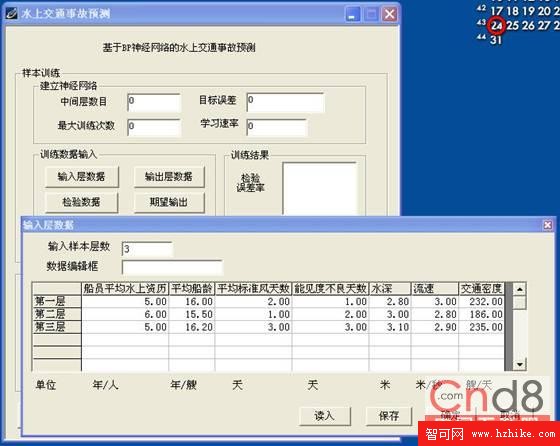
Task: Click the 数据编辑框 input field
Action: point(172,267)
